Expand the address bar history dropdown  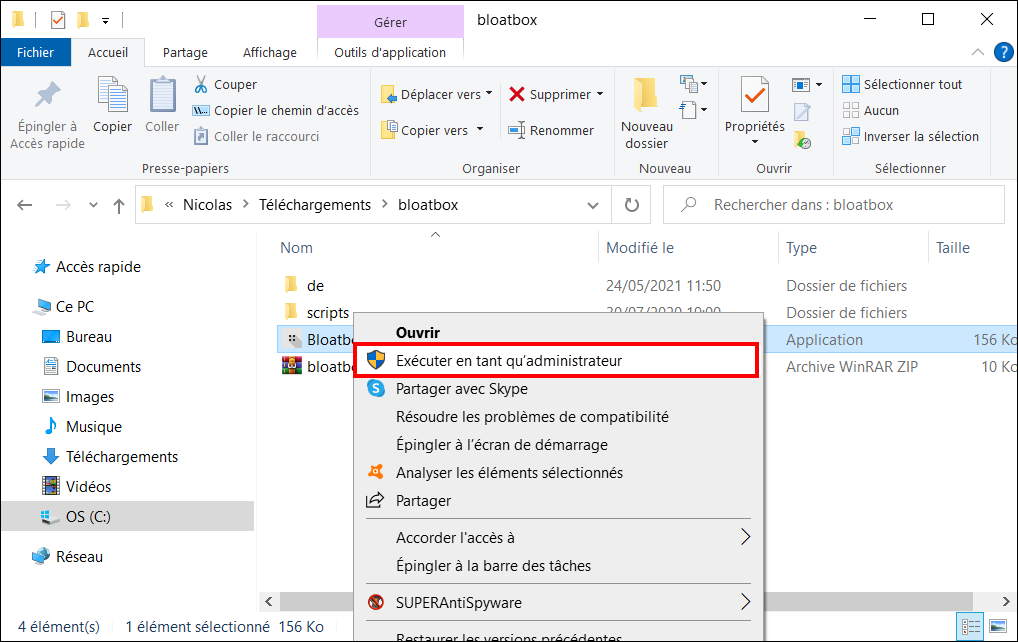point(593,205)
